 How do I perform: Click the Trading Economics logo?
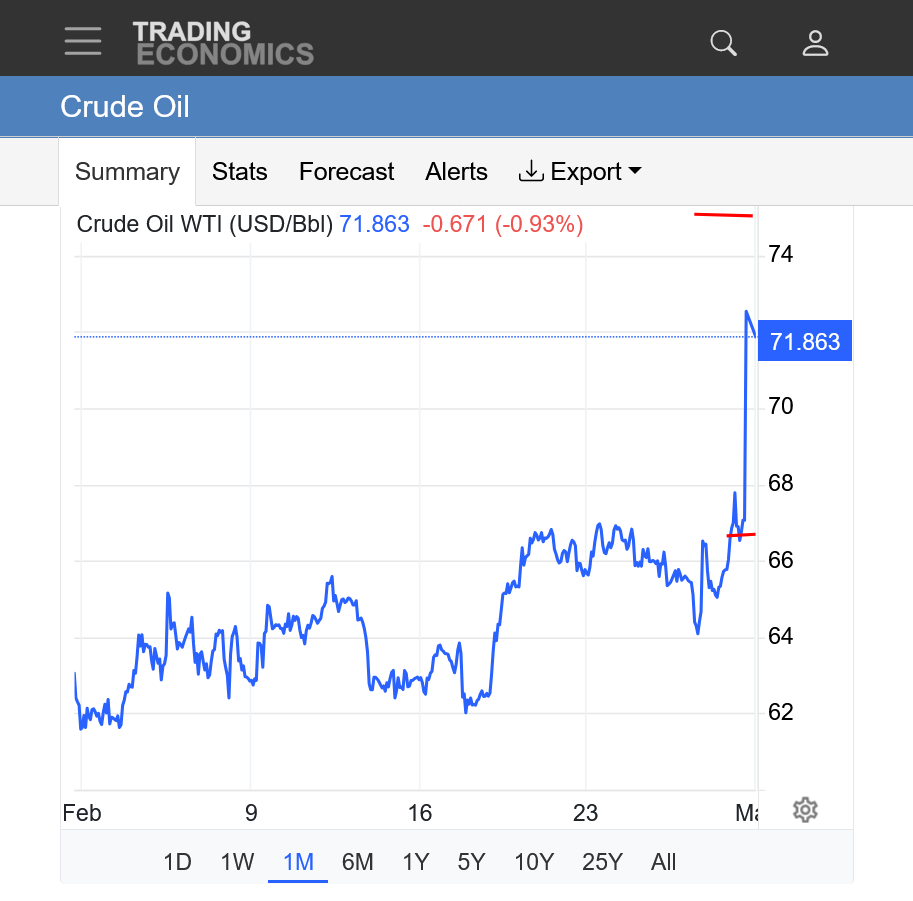point(223,43)
